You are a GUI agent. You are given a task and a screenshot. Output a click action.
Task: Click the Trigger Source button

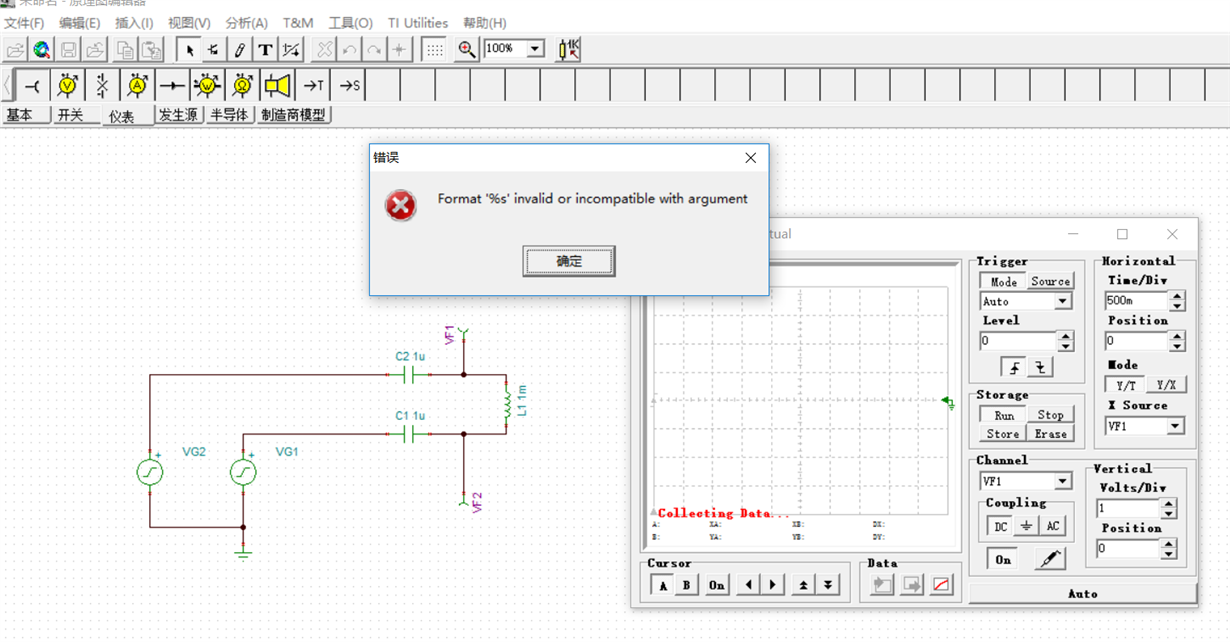[x=1050, y=282]
